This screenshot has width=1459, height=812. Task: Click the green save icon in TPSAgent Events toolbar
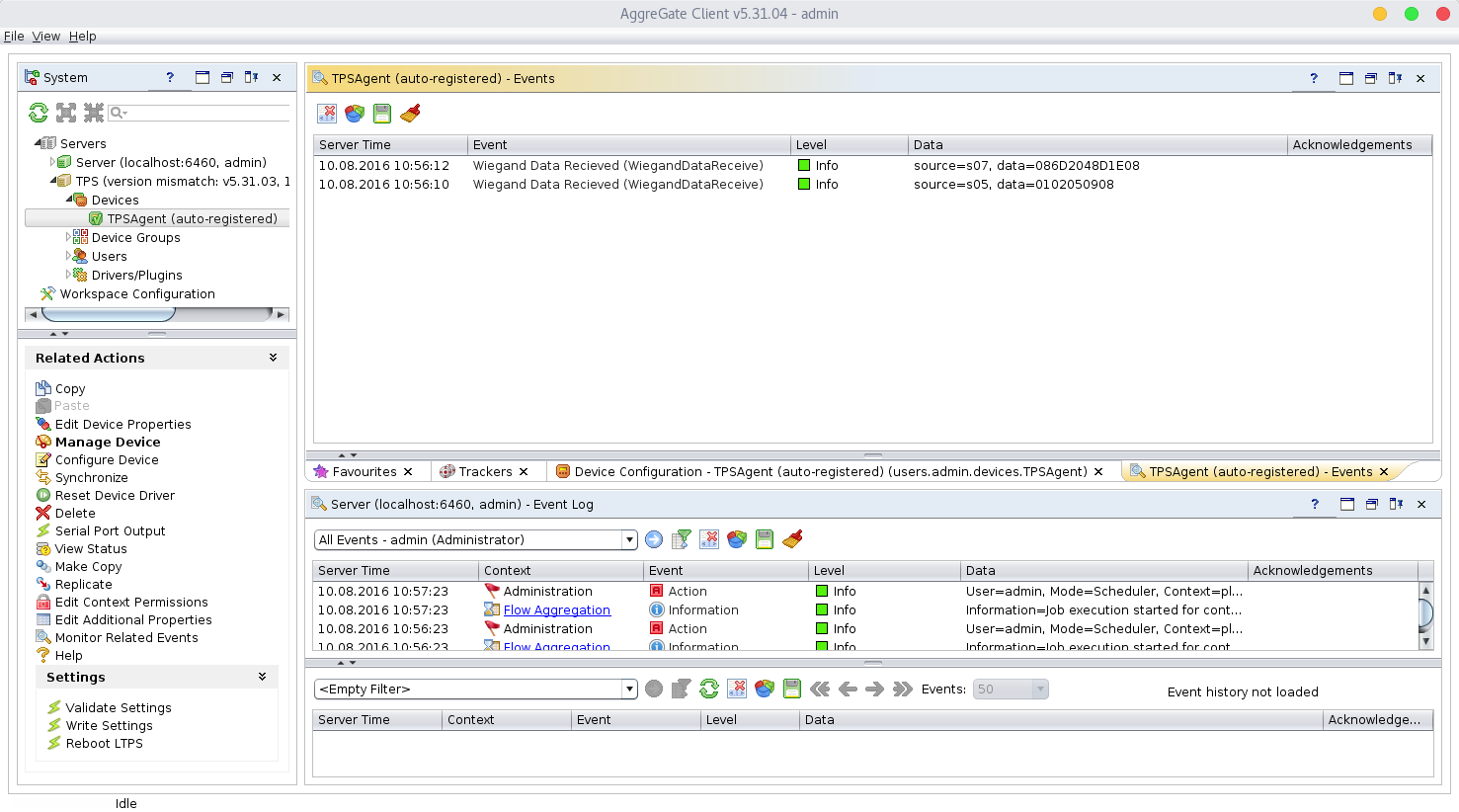click(382, 114)
